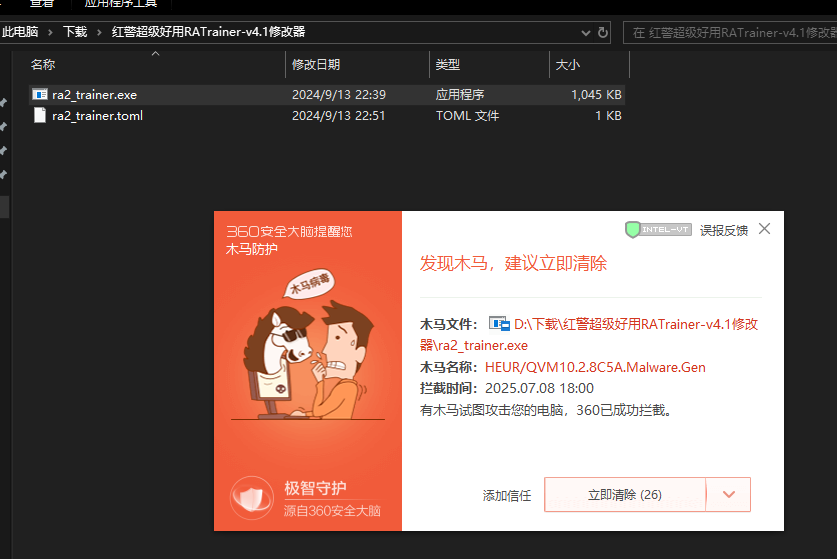Sort files by the 大小 column header
837x559 pixels.
[567, 65]
